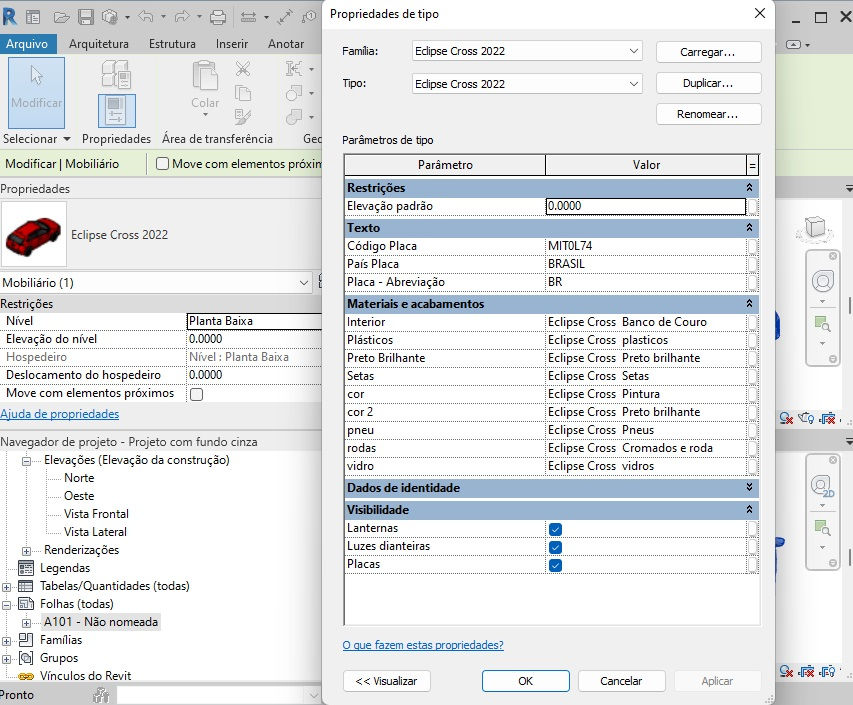Open Type Properties from the ribbon icon
Viewport: 853px width, 705px height.
tap(116, 74)
